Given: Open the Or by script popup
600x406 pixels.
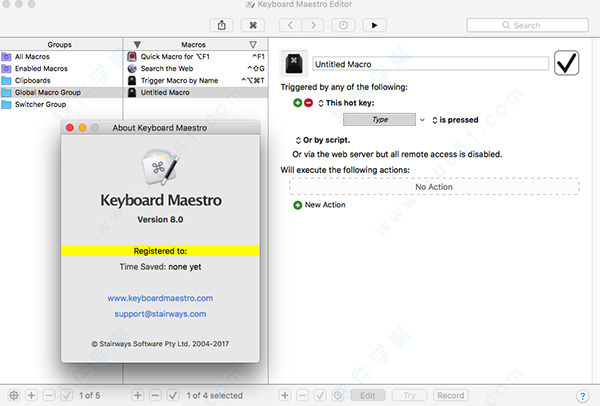Looking at the screenshot, I should point(323,140).
